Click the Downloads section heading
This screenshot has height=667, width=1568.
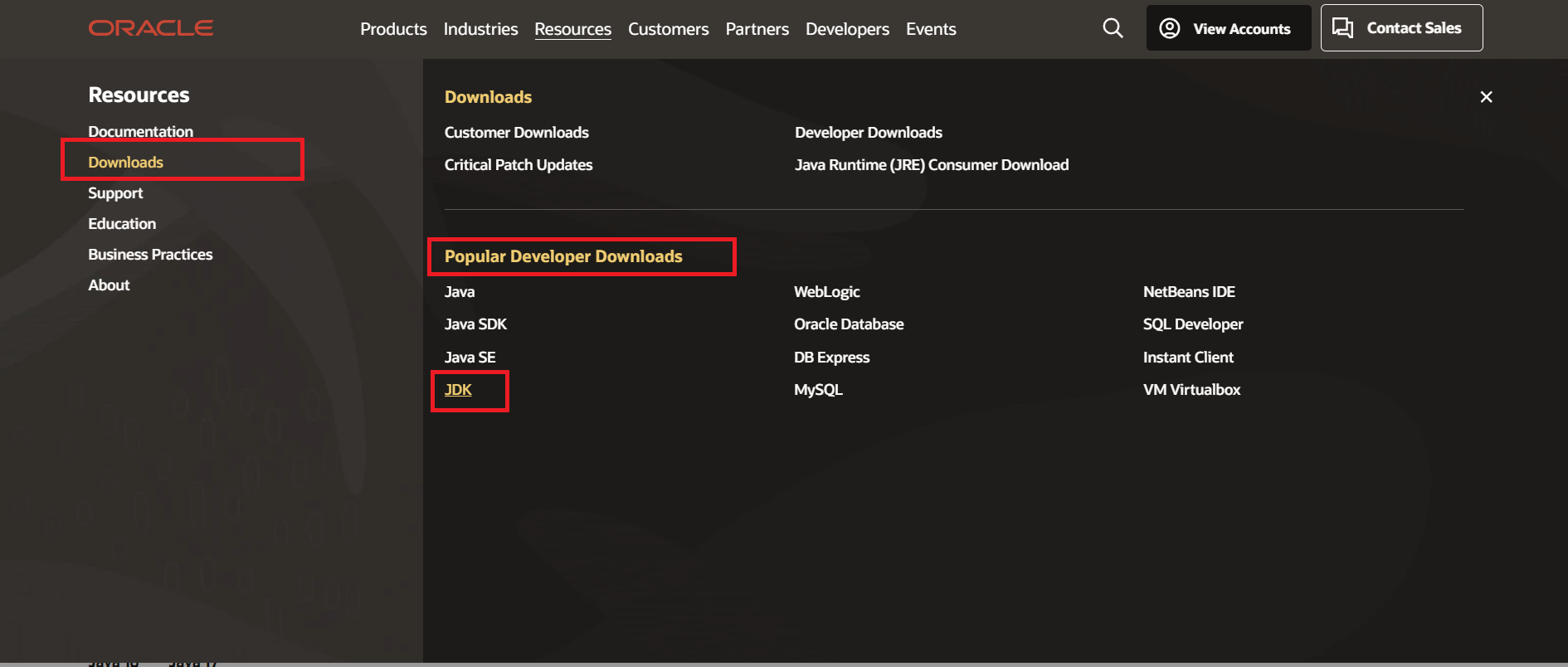click(488, 97)
